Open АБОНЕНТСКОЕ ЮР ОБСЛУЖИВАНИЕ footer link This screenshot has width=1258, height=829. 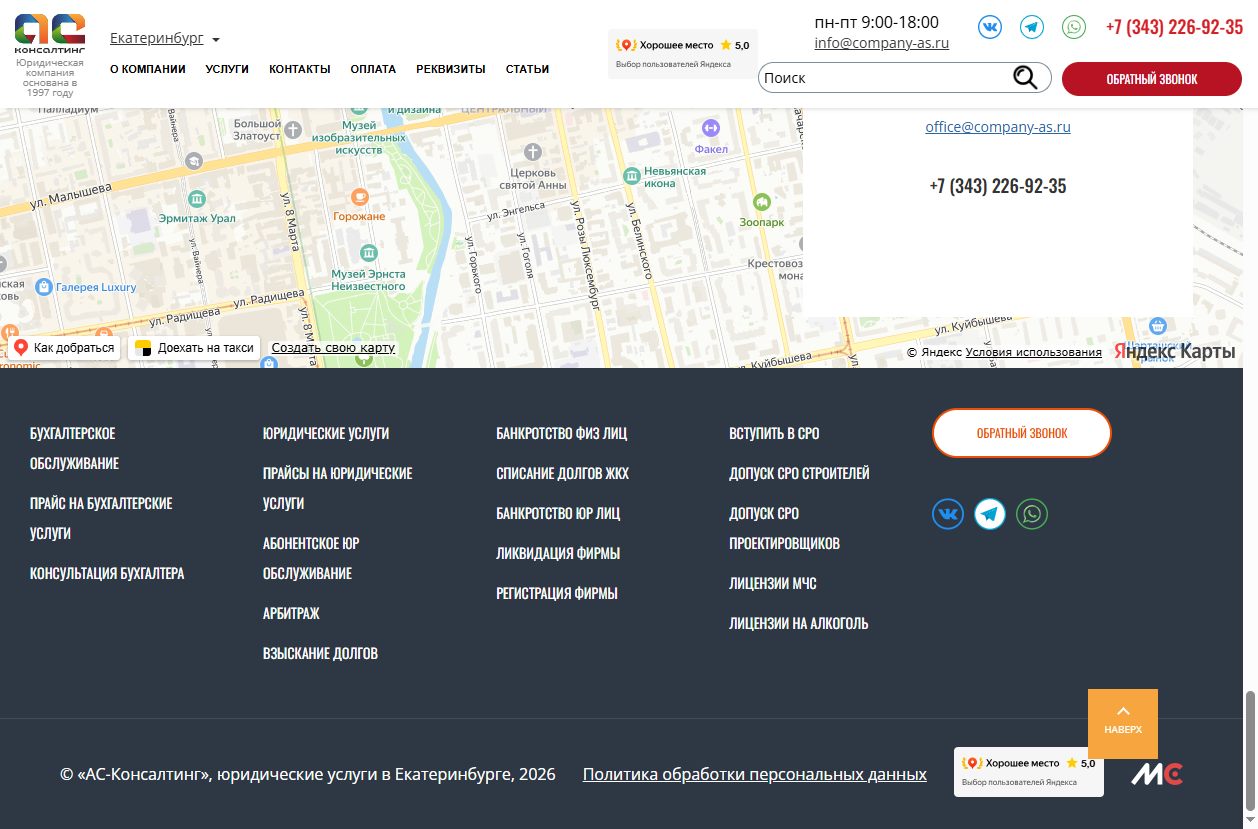tap(311, 558)
